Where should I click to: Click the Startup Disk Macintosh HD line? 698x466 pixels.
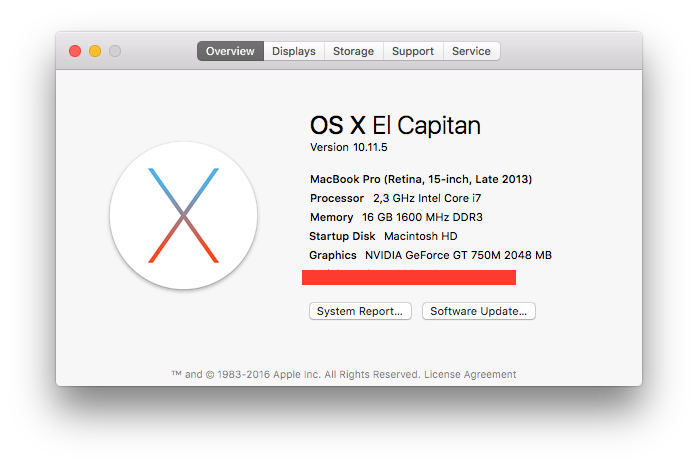(x=383, y=236)
